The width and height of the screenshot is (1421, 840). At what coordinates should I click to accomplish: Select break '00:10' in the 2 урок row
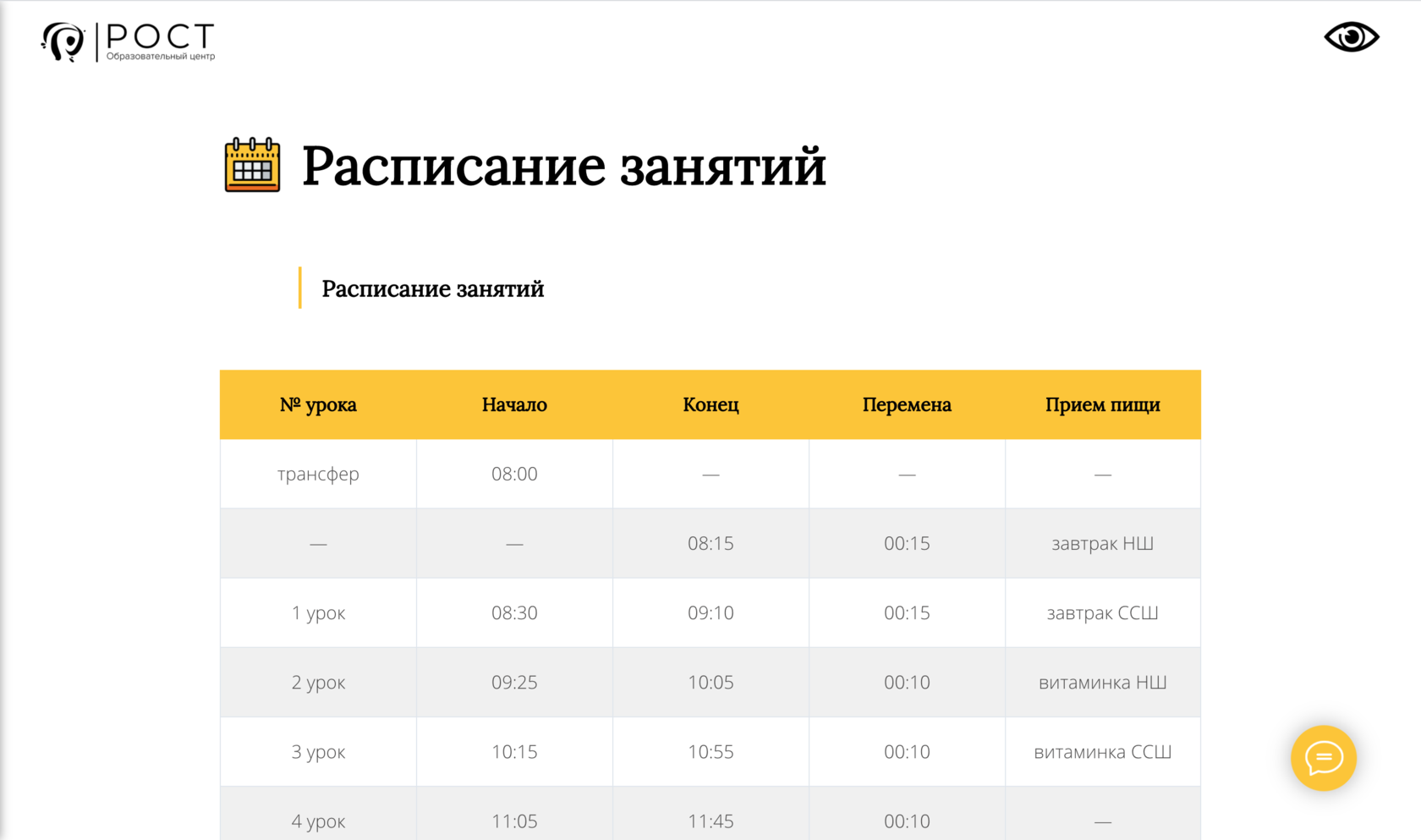coord(907,682)
